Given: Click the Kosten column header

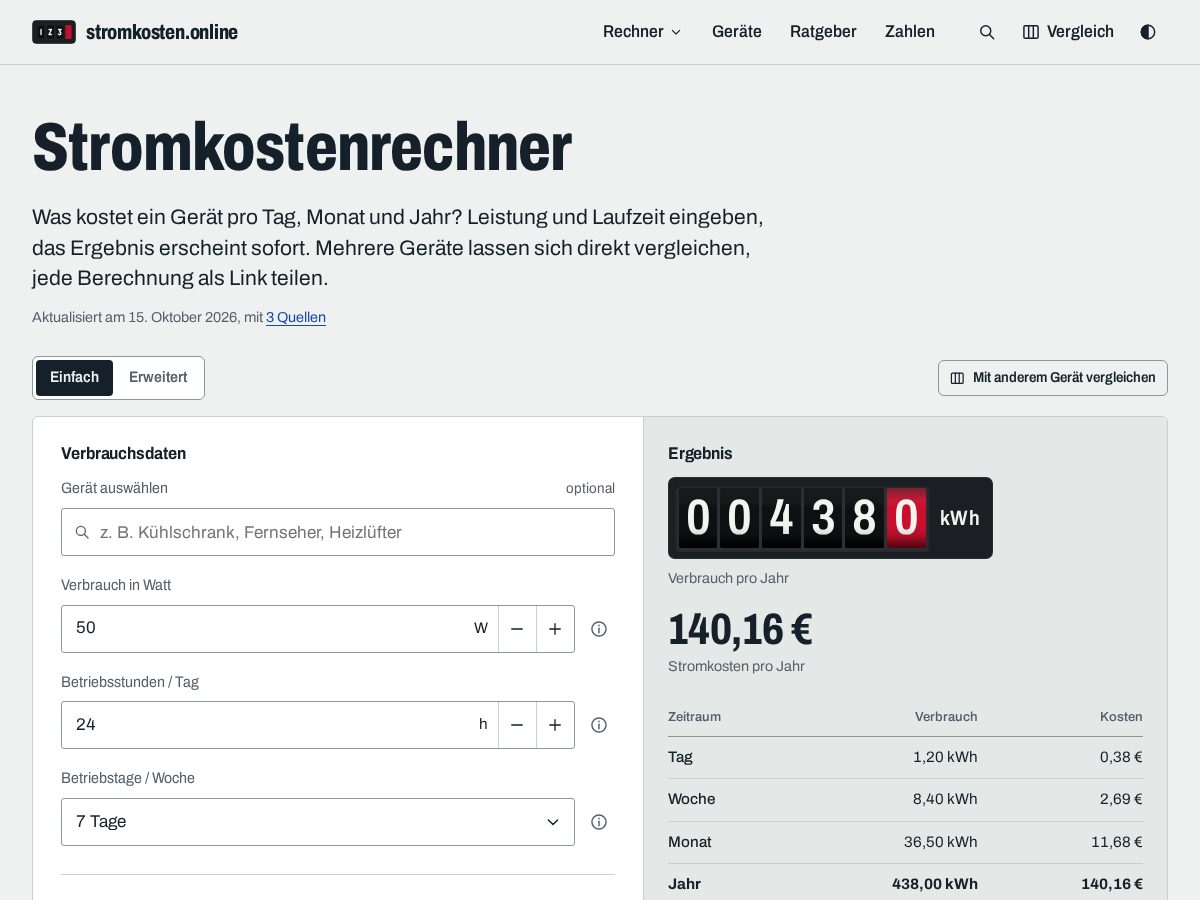Looking at the screenshot, I should pos(1121,717).
